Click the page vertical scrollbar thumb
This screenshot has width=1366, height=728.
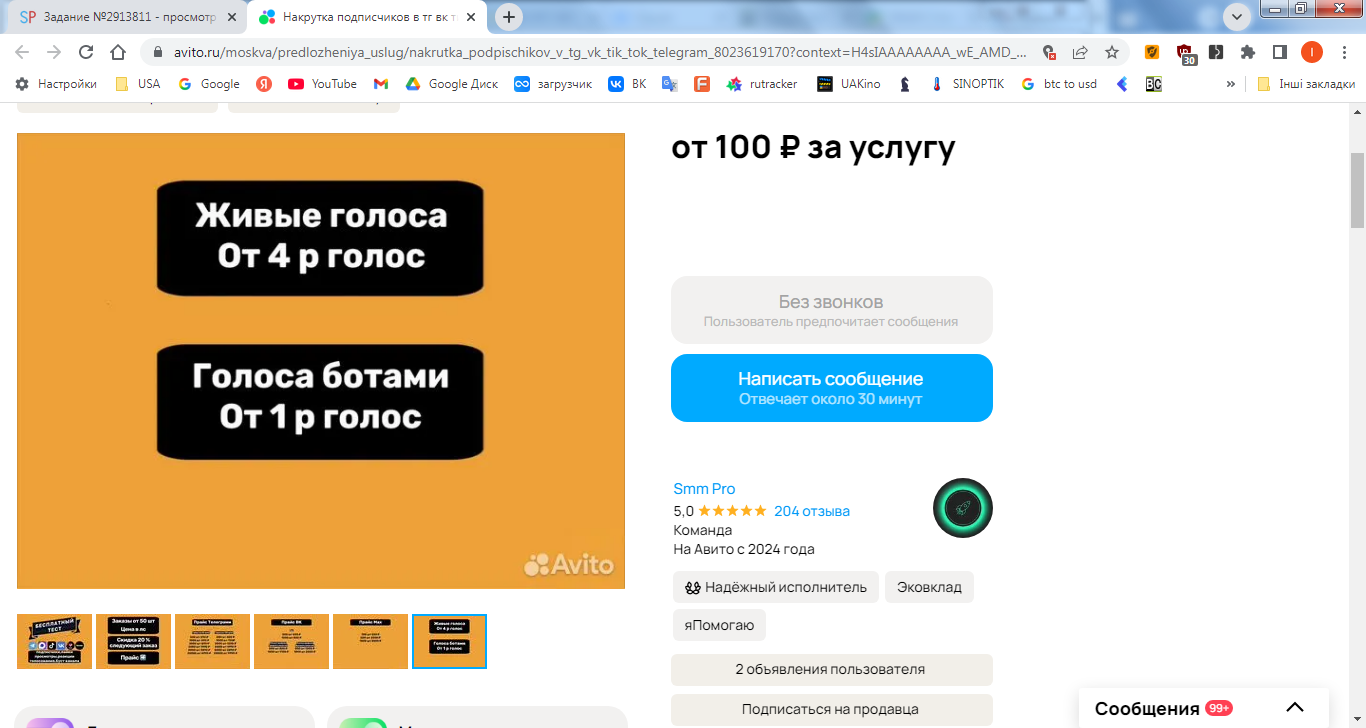point(1357,192)
